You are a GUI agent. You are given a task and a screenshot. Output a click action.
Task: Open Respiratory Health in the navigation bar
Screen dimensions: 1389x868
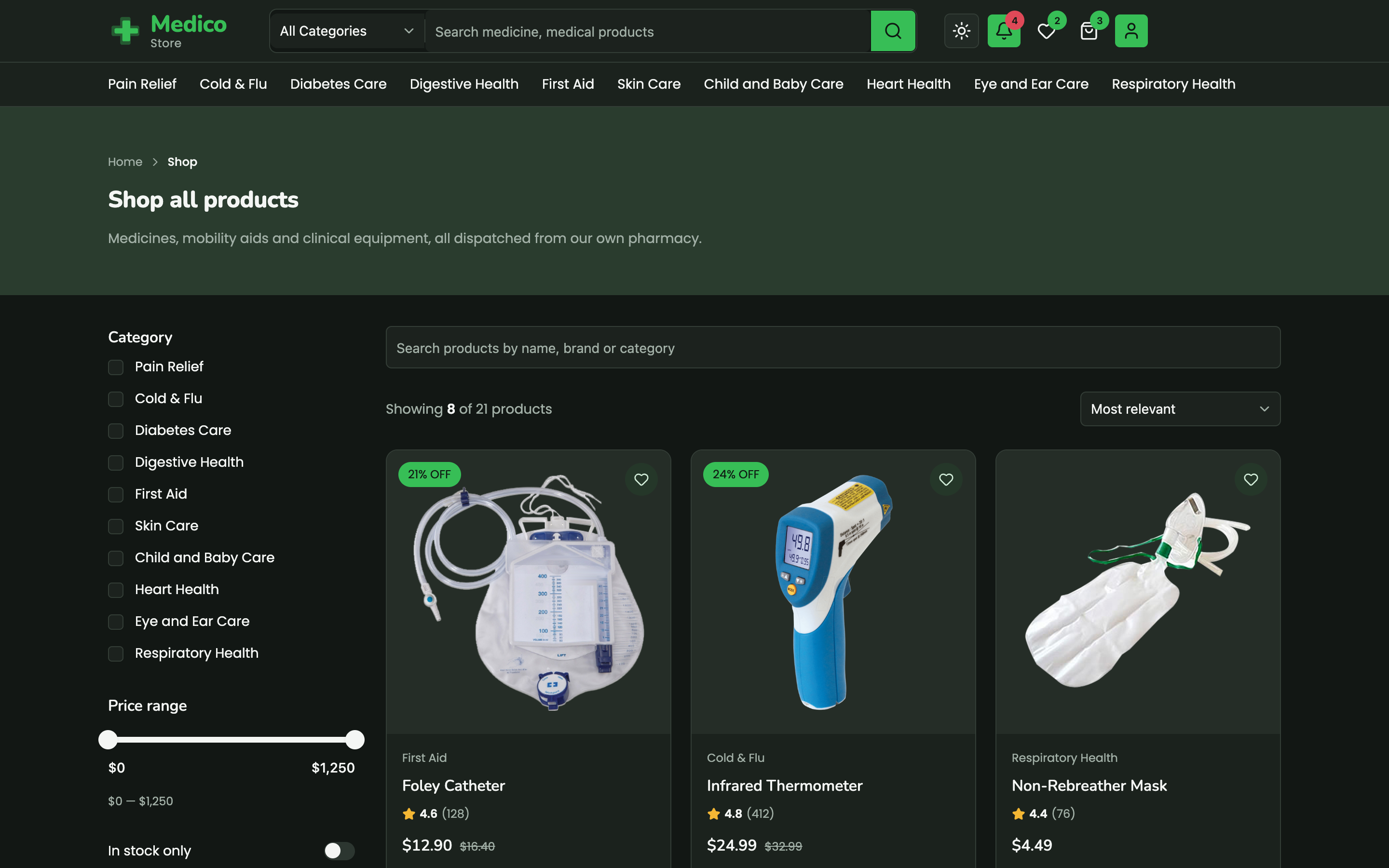click(1173, 84)
